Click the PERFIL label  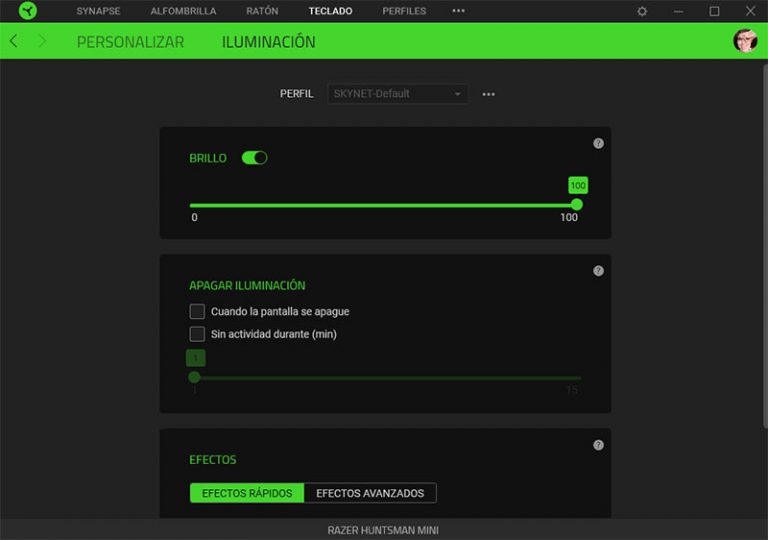coord(296,94)
